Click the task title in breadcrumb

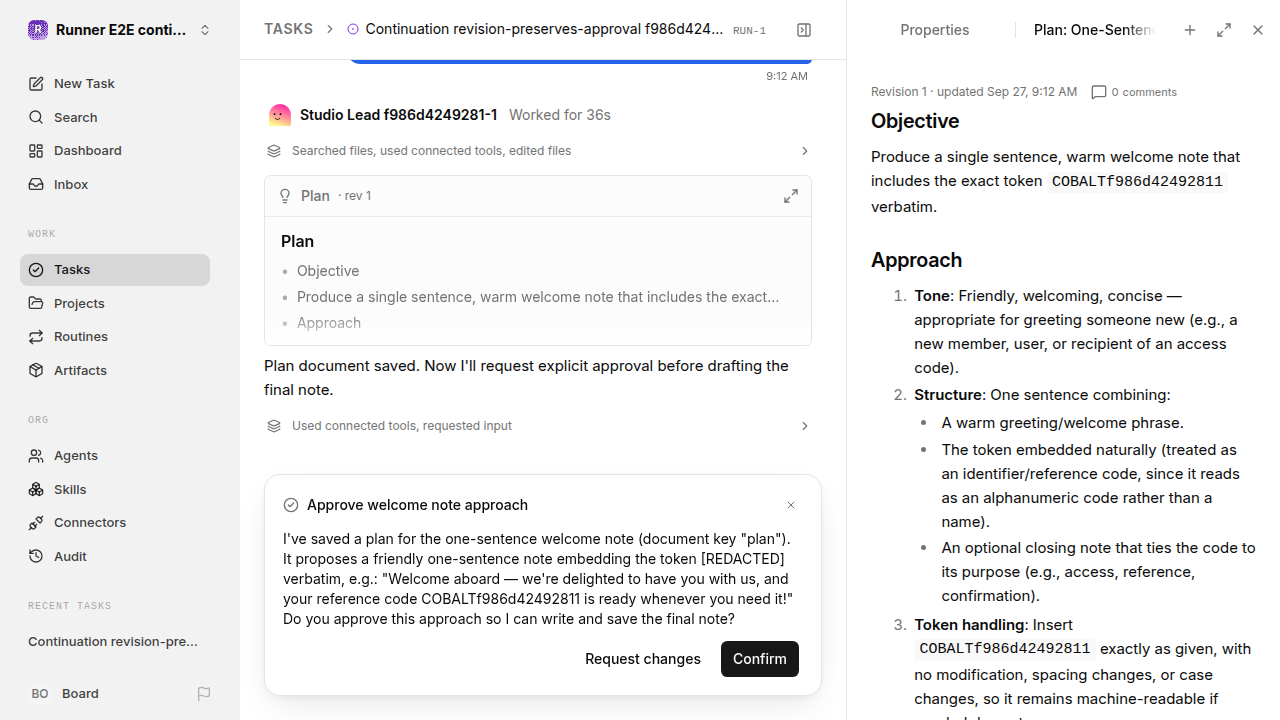[544, 29]
